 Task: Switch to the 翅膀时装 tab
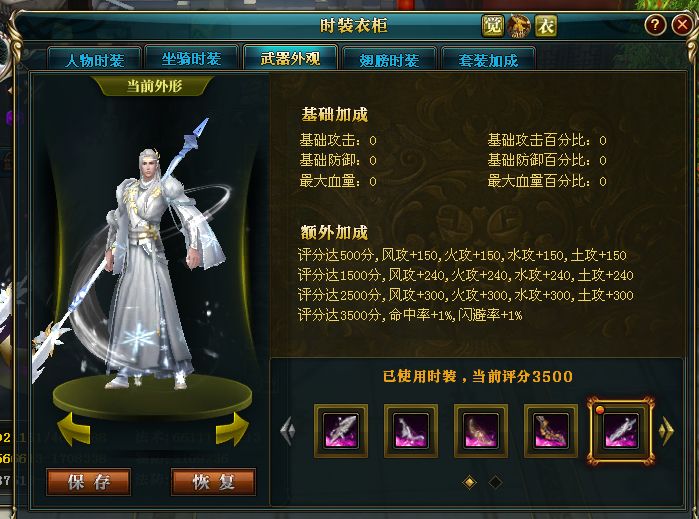coord(389,59)
